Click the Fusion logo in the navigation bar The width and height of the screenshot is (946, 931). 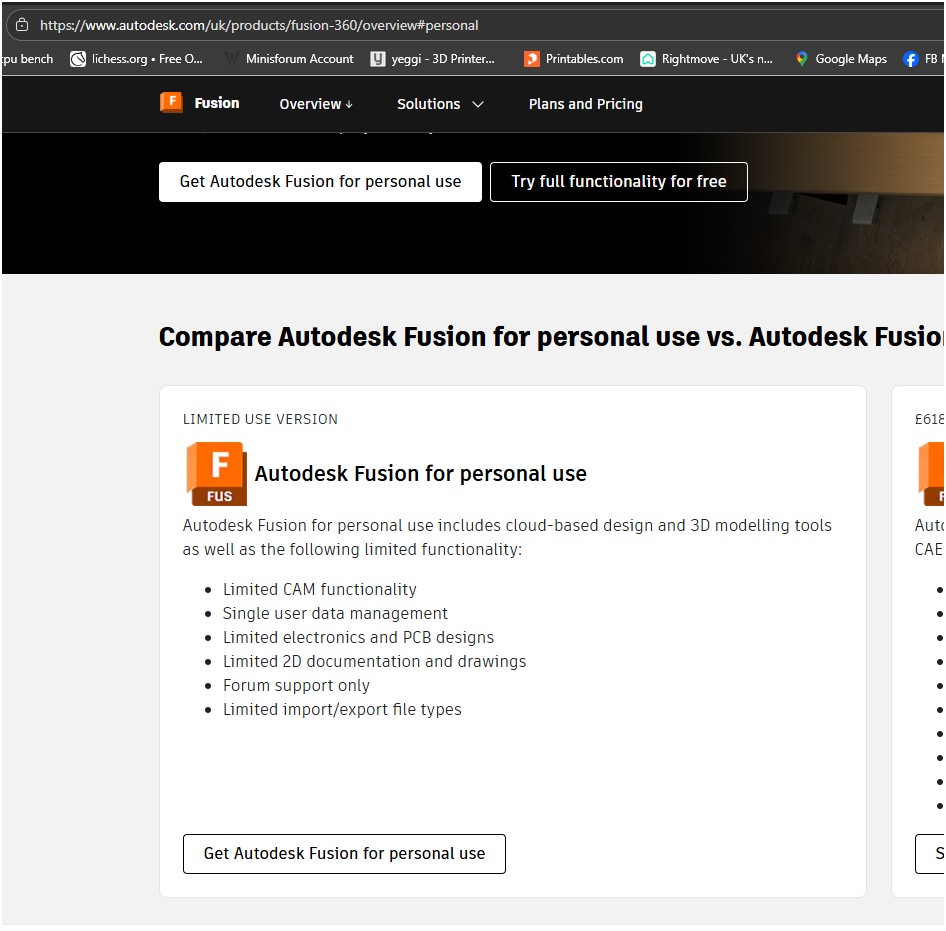point(171,102)
